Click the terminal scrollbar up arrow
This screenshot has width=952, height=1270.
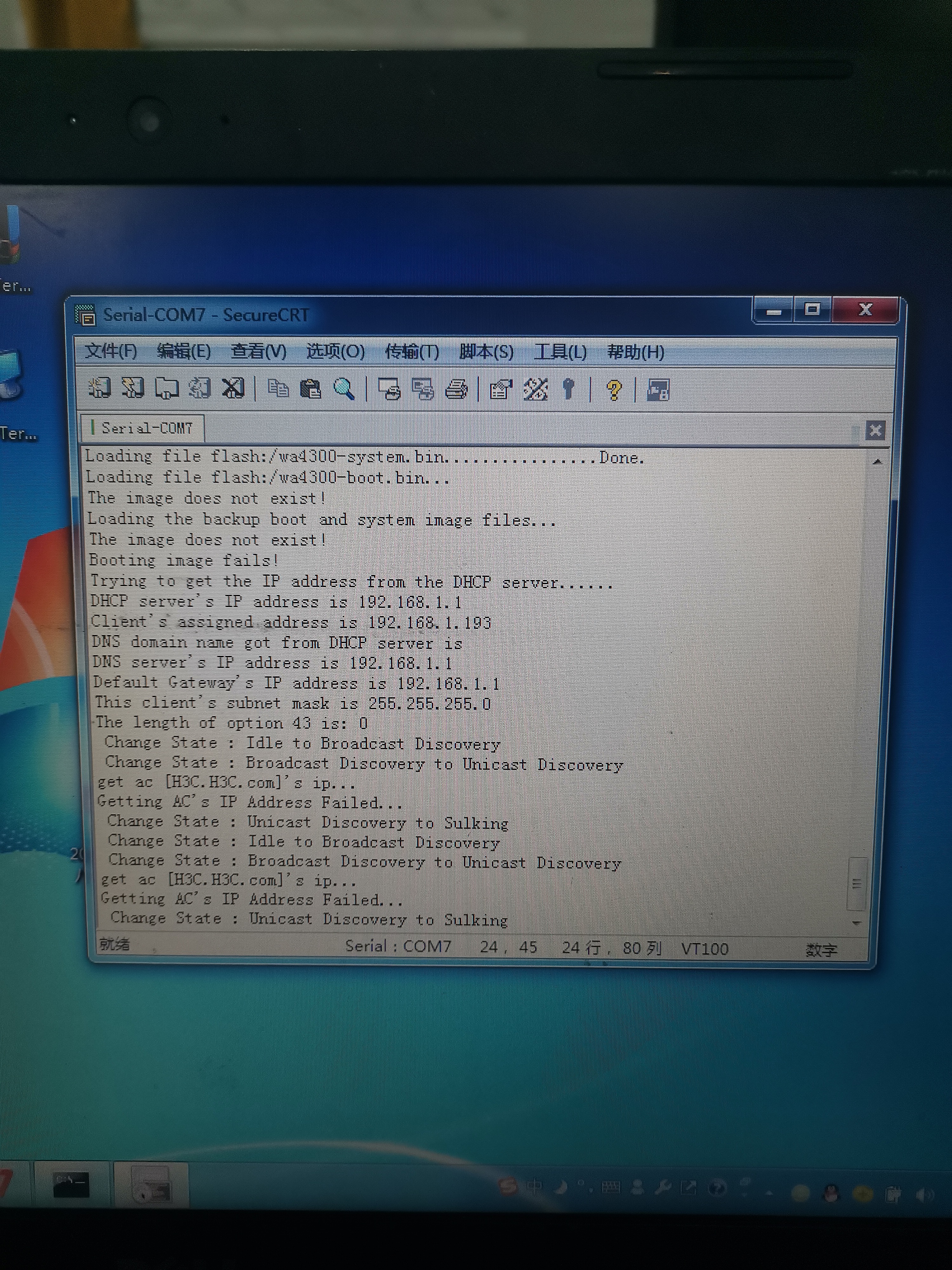(x=877, y=462)
